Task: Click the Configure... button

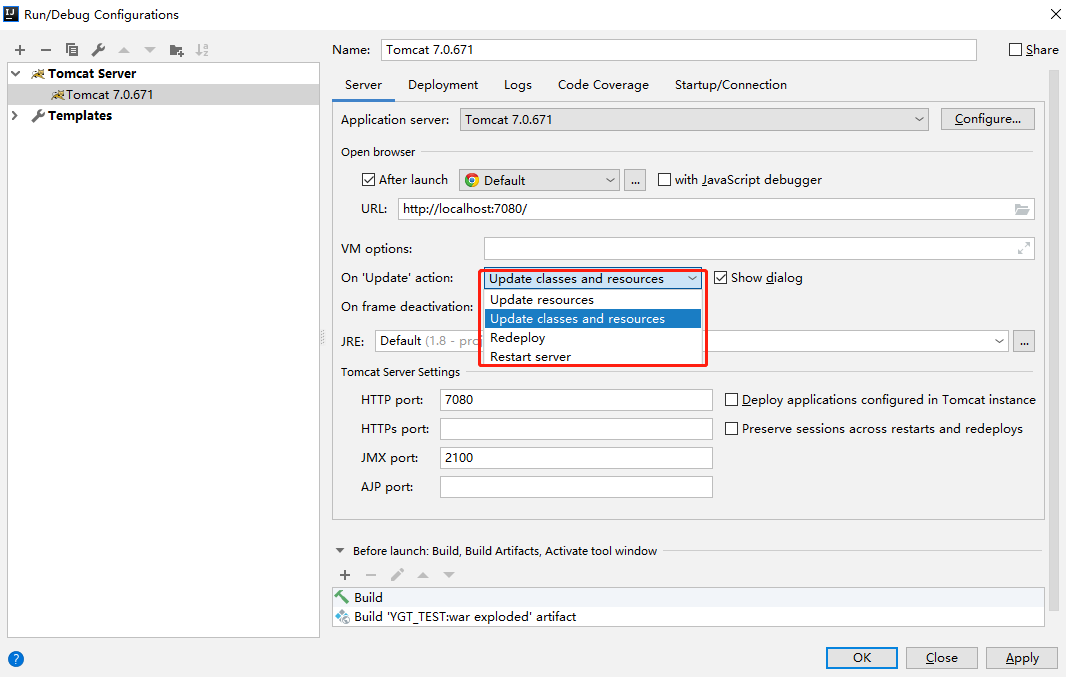Action: click(988, 119)
